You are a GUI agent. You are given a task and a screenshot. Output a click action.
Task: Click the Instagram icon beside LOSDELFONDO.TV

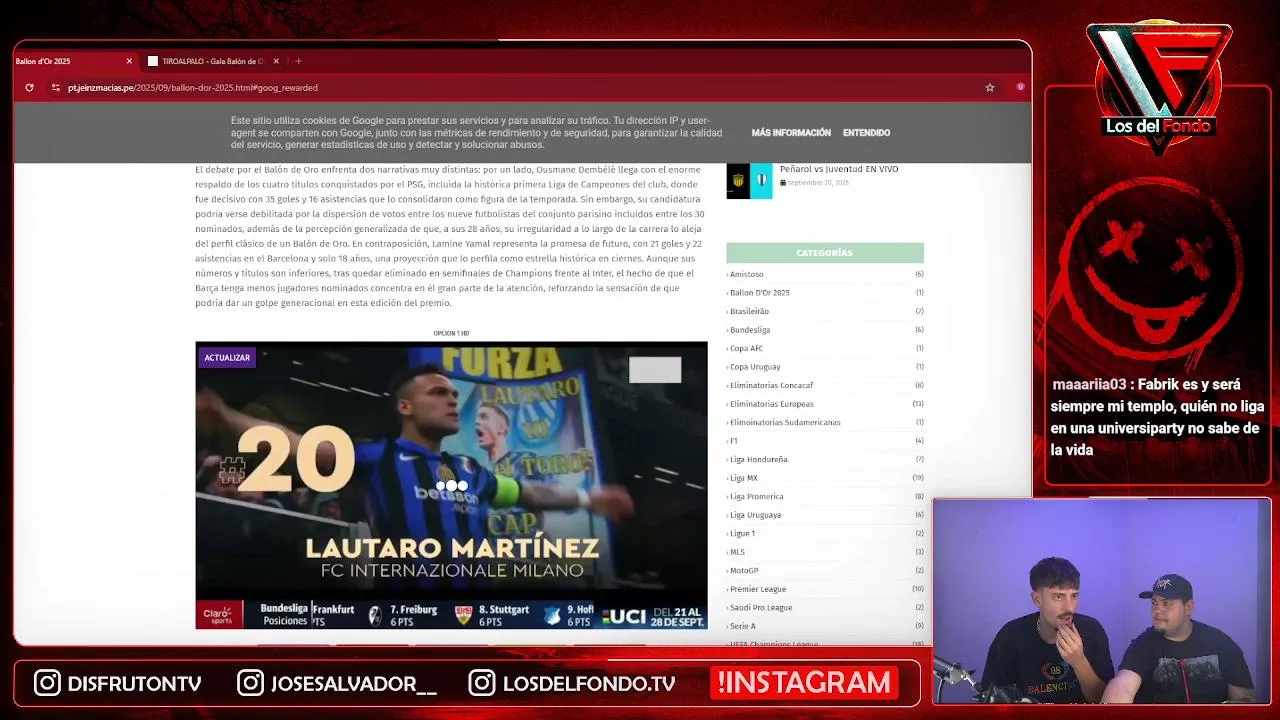(482, 683)
